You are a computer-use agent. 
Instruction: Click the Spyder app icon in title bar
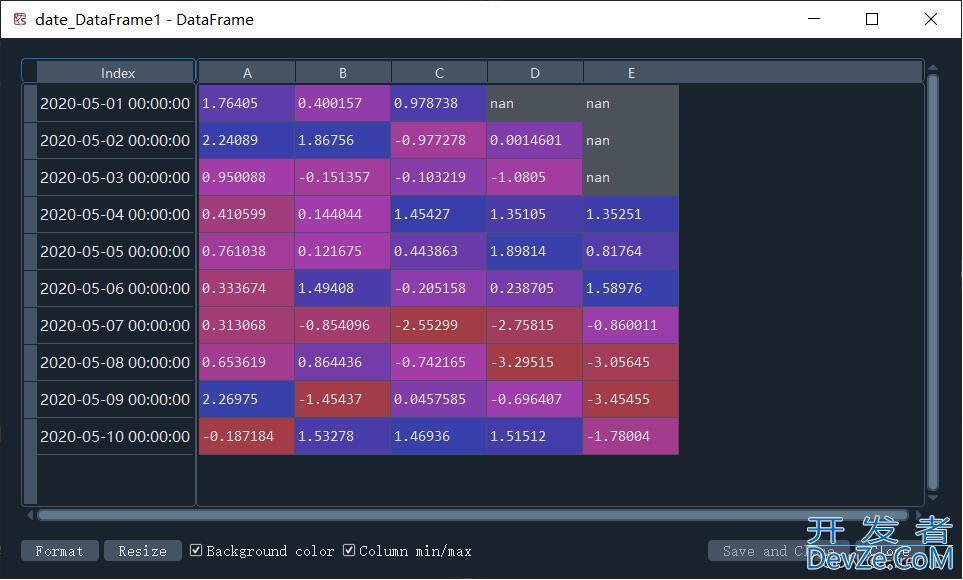[19, 19]
